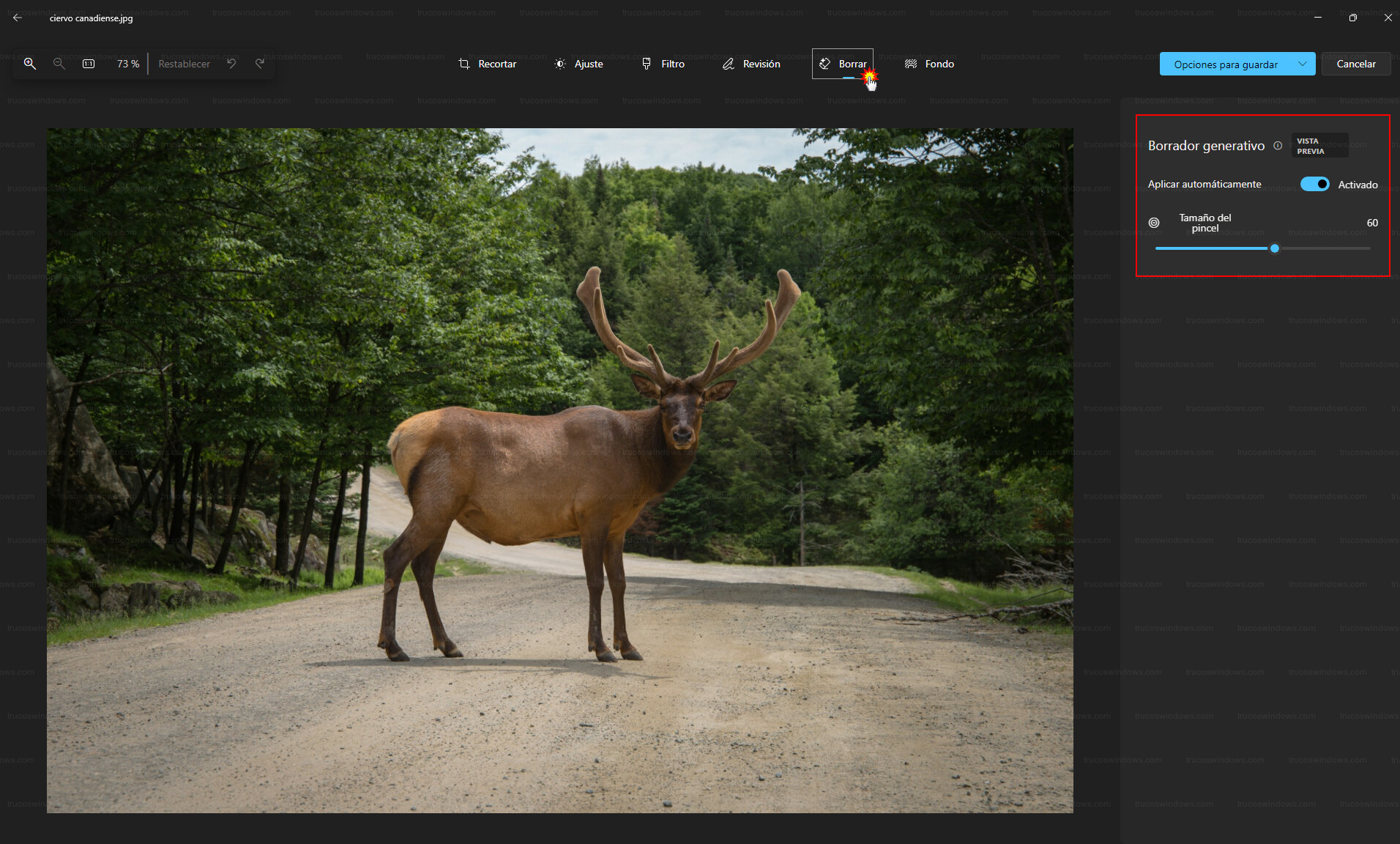The width and height of the screenshot is (1400, 844).
Task: Go back using the back arrow
Action: pyautogui.click(x=18, y=18)
